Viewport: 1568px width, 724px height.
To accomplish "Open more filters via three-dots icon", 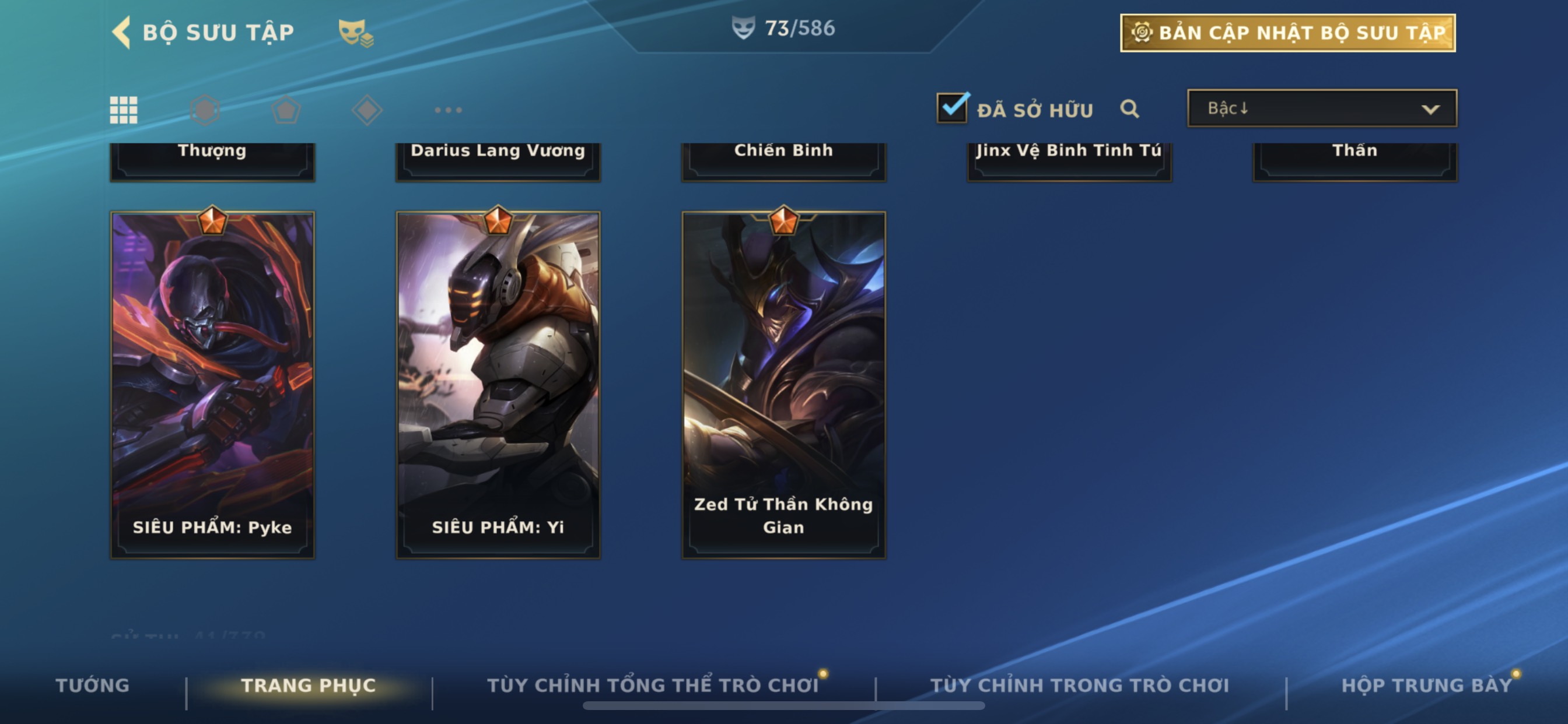I will coord(449,110).
